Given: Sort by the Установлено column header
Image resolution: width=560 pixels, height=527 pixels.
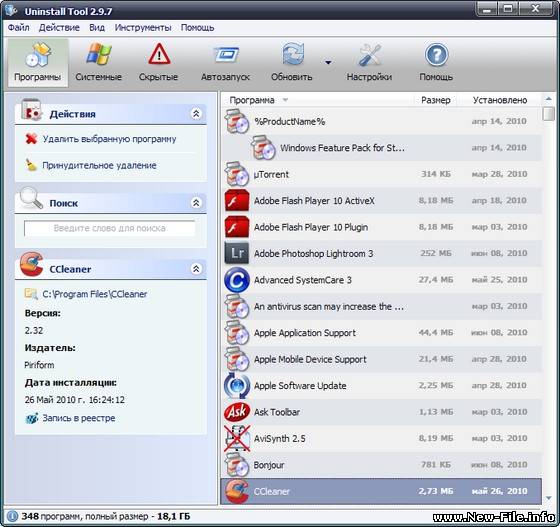Looking at the screenshot, I should pos(500,100).
